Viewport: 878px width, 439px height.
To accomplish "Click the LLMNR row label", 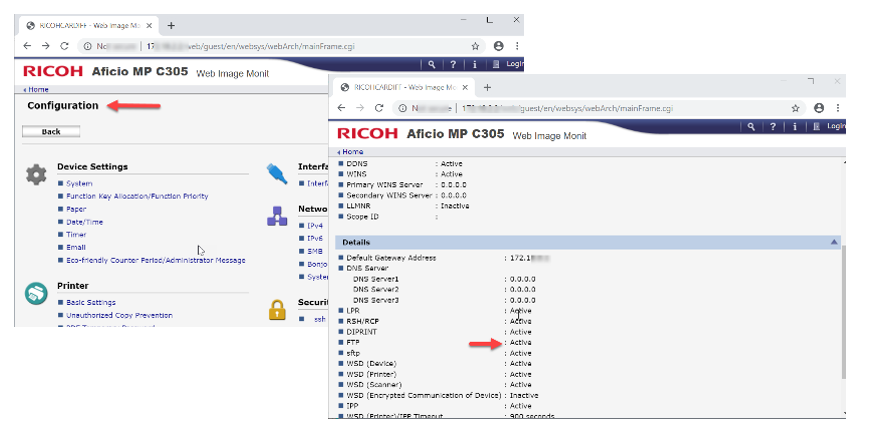I will (x=358, y=206).
